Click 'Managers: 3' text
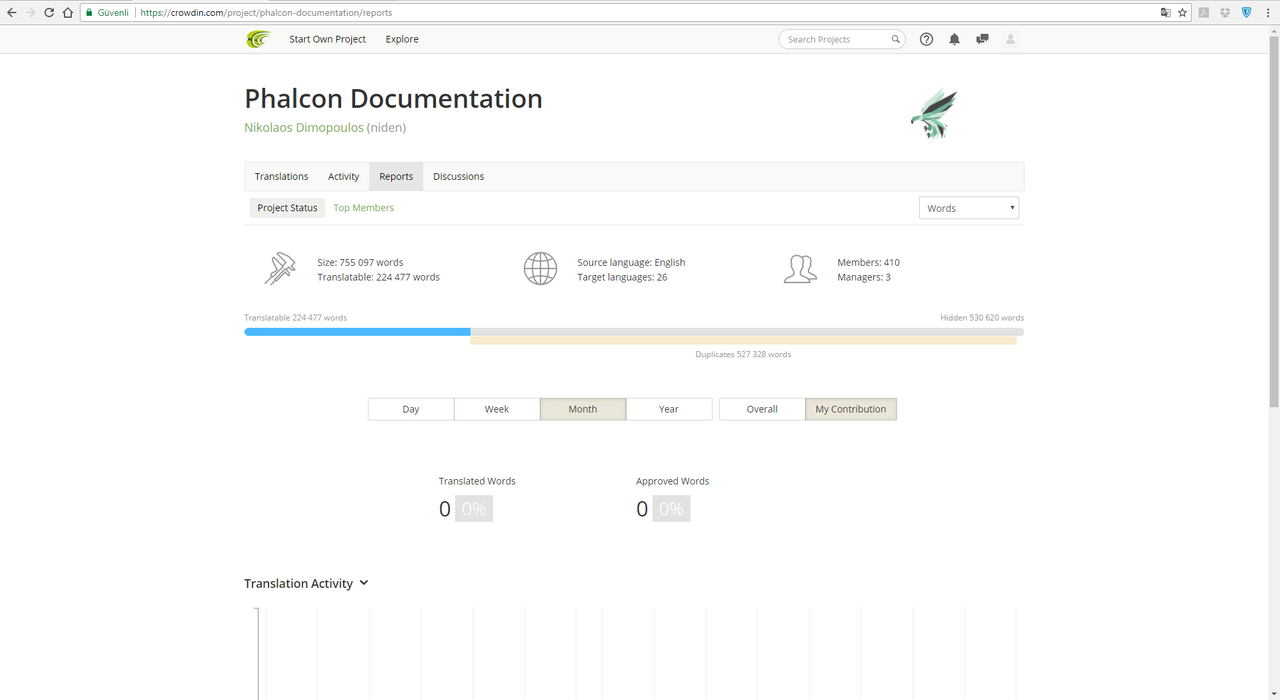 tap(864, 277)
